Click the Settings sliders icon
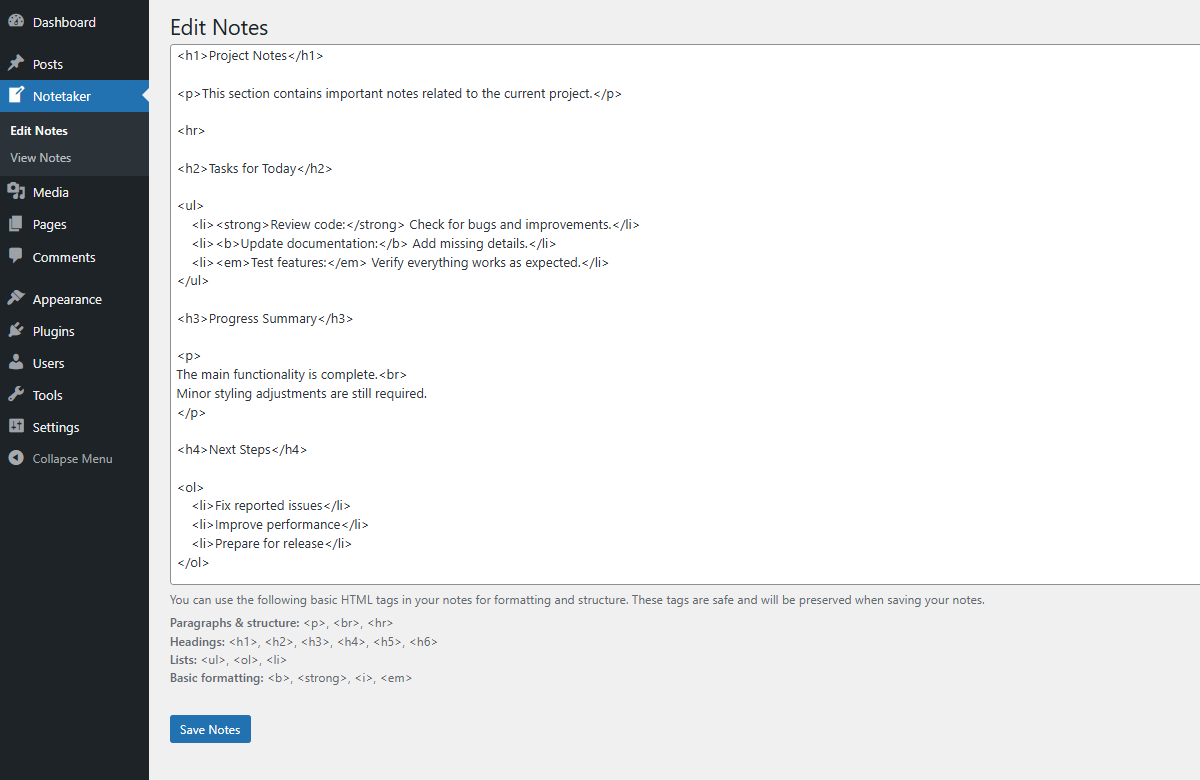 16,427
